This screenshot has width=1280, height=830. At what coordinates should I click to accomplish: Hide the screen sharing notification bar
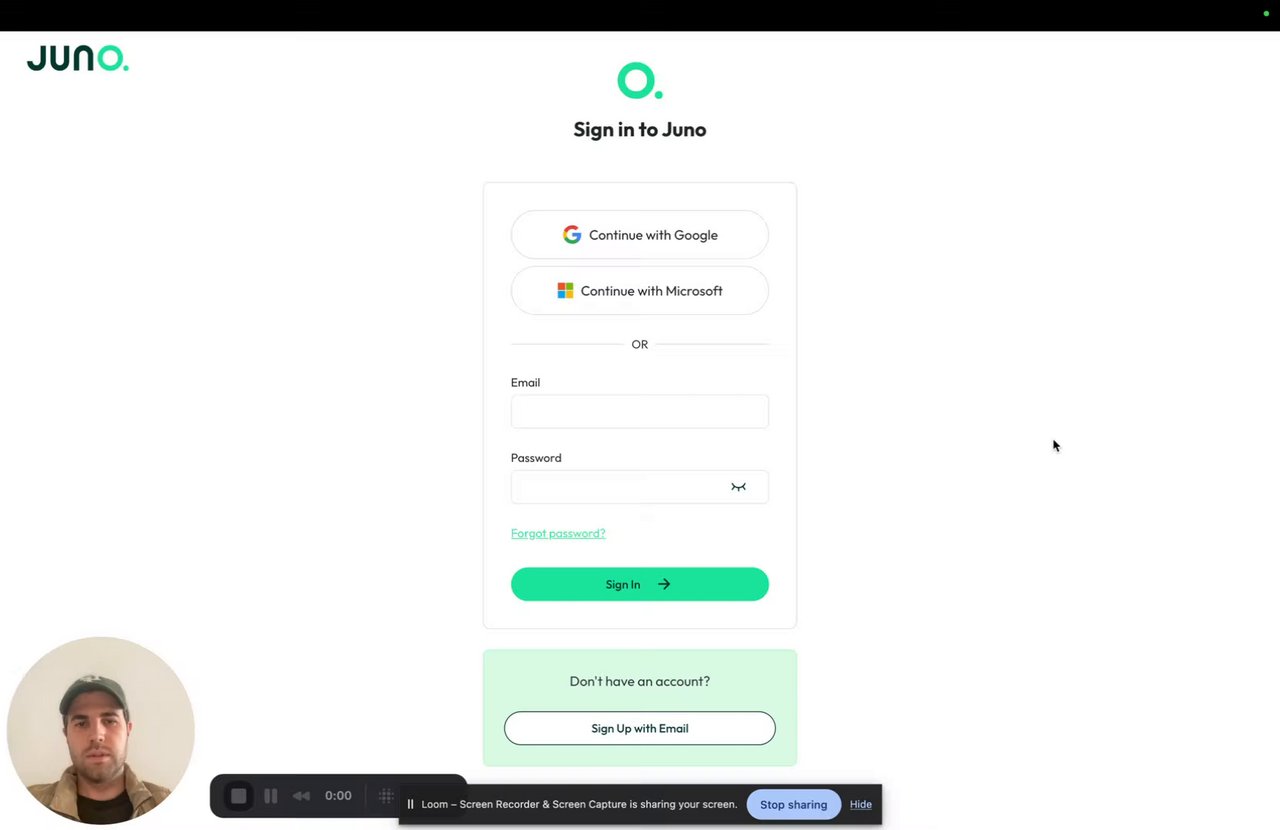click(861, 804)
